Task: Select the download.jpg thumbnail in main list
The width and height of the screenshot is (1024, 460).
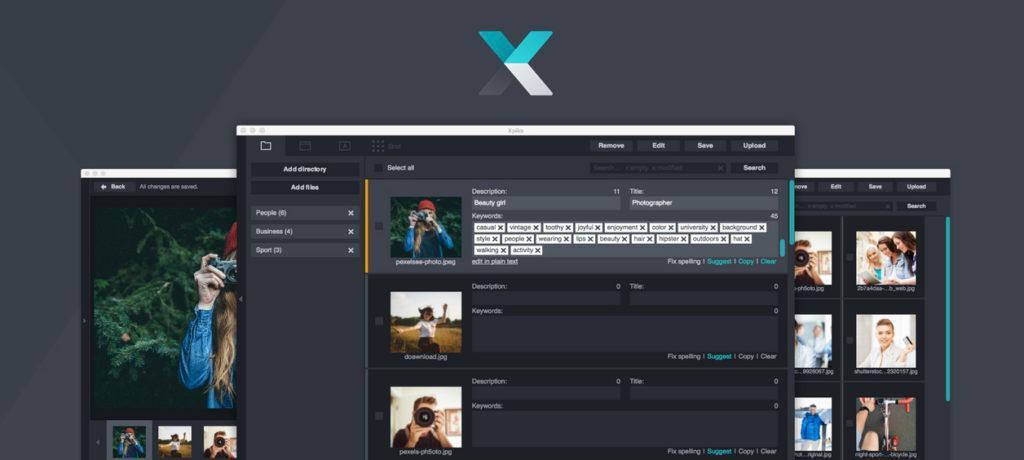Action: (426, 322)
